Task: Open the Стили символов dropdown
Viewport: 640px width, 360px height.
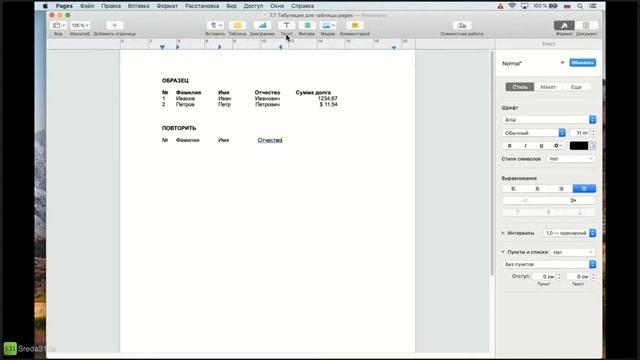Action: pos(571,159)
